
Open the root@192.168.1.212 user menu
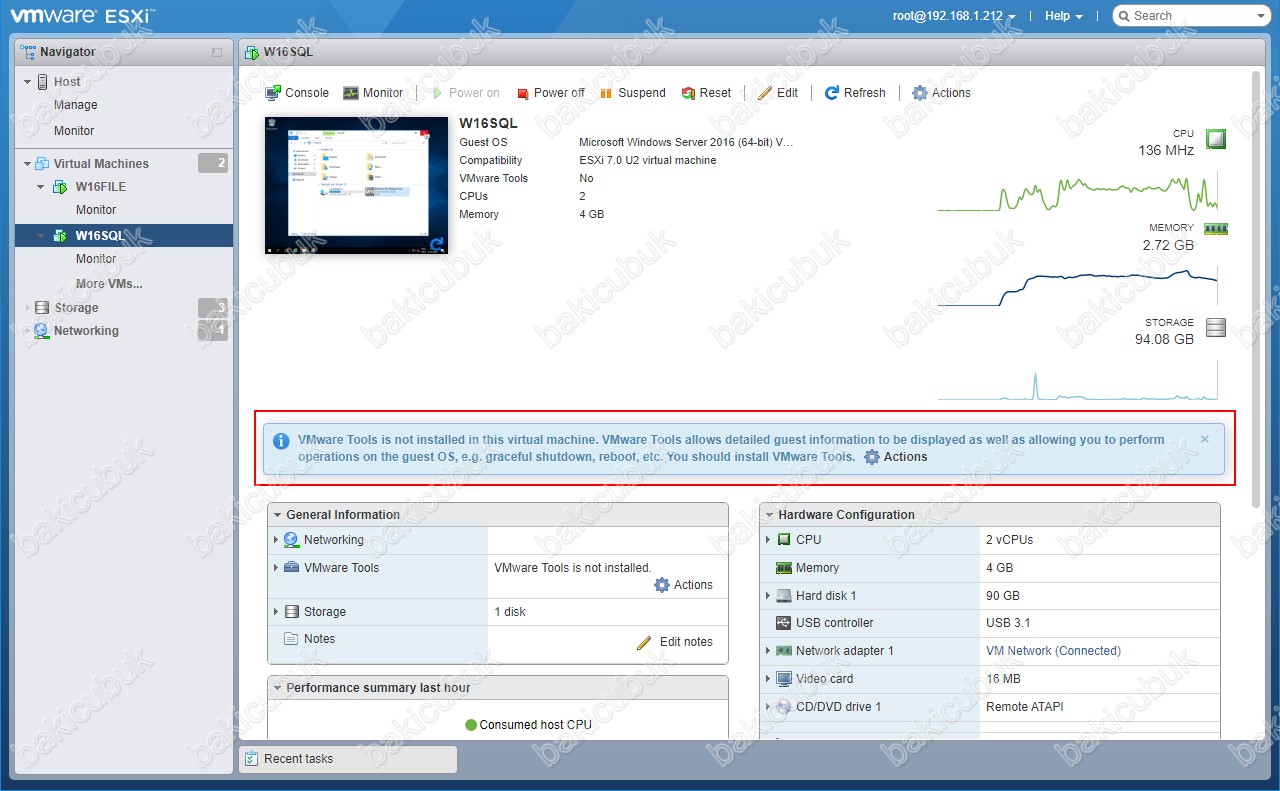point(954,16)
